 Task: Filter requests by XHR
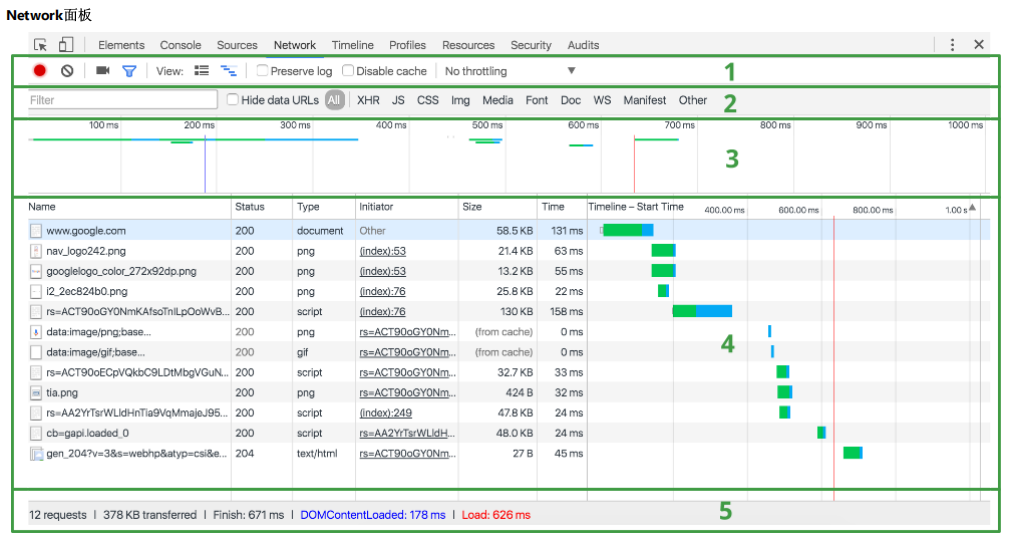pos(368,100)
